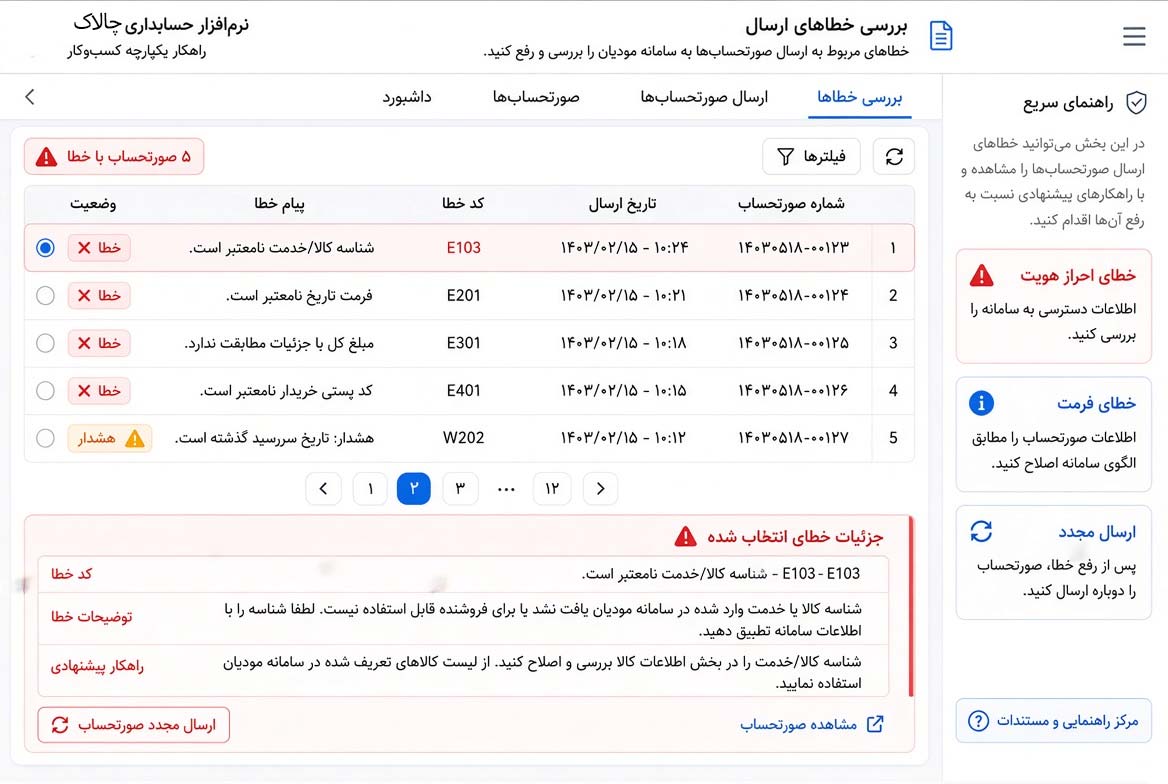Click the W202 warning code cell

click(x=463, y=438)
